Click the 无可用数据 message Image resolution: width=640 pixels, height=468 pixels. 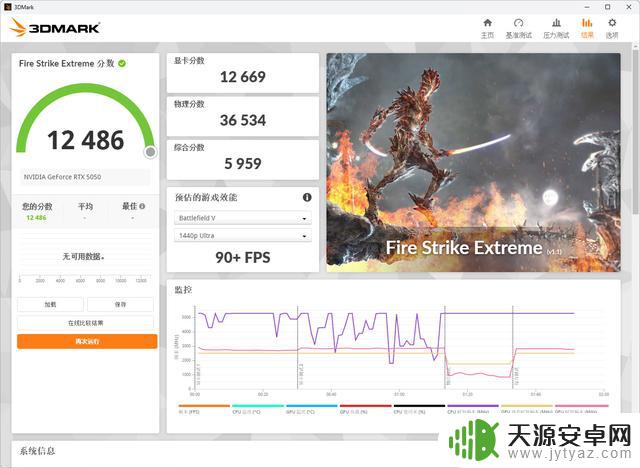point(84,257)
